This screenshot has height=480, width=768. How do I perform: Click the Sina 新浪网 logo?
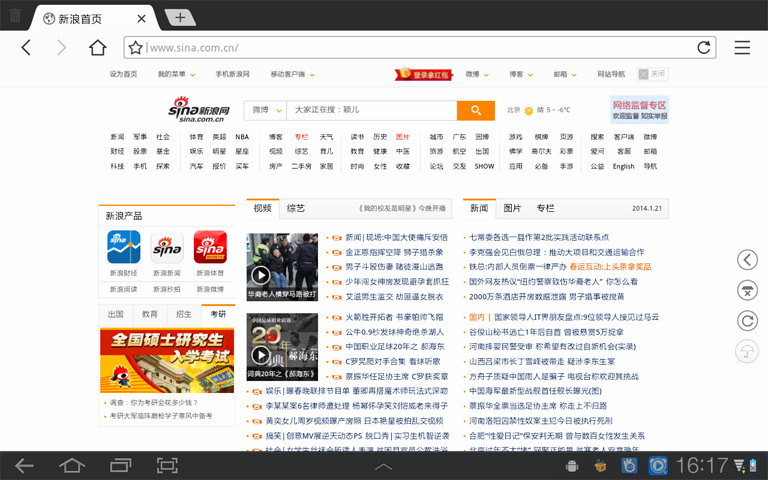199,109
